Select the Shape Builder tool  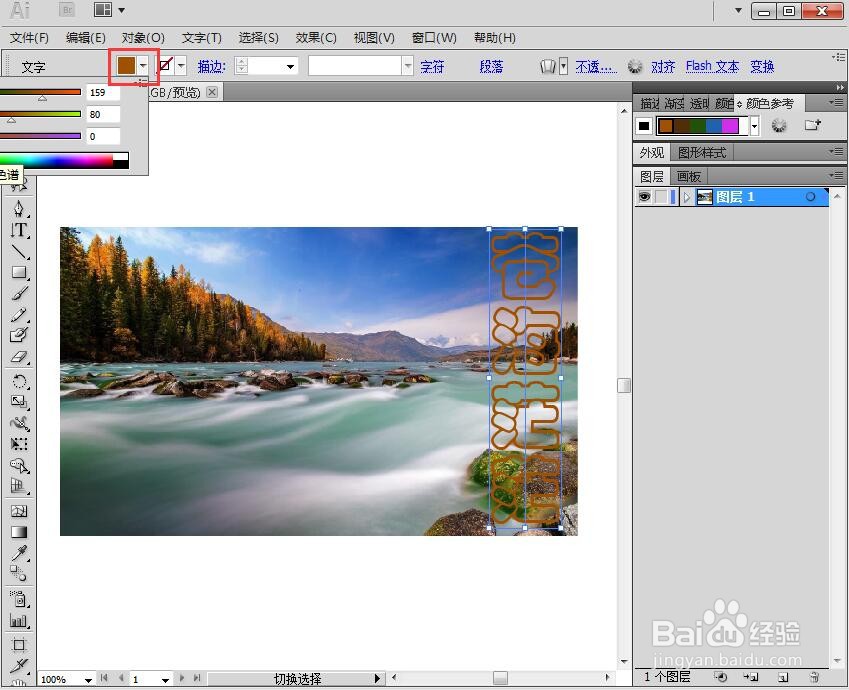[x=19, y=466]
